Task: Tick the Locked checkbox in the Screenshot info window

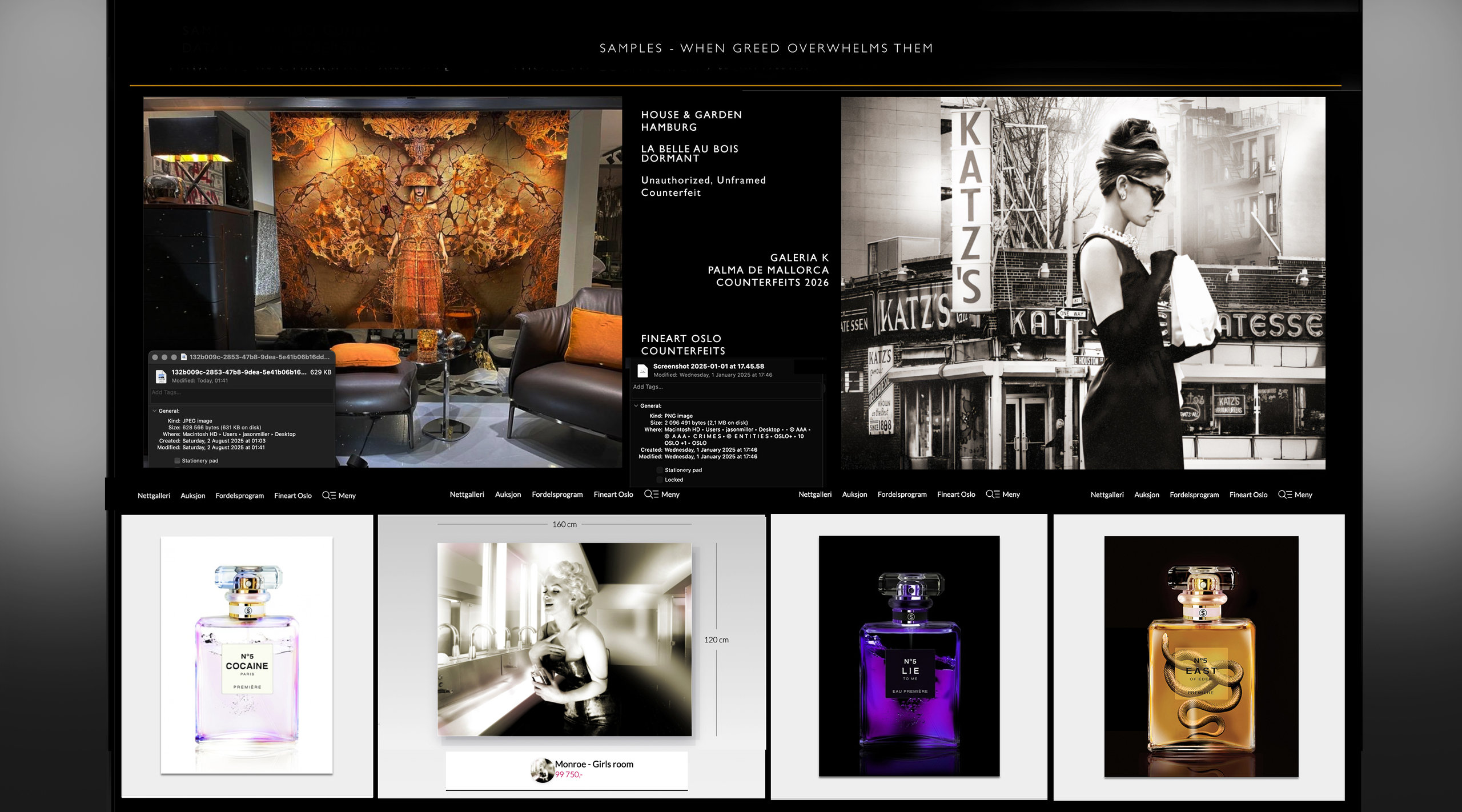Action: click(660, 480)
